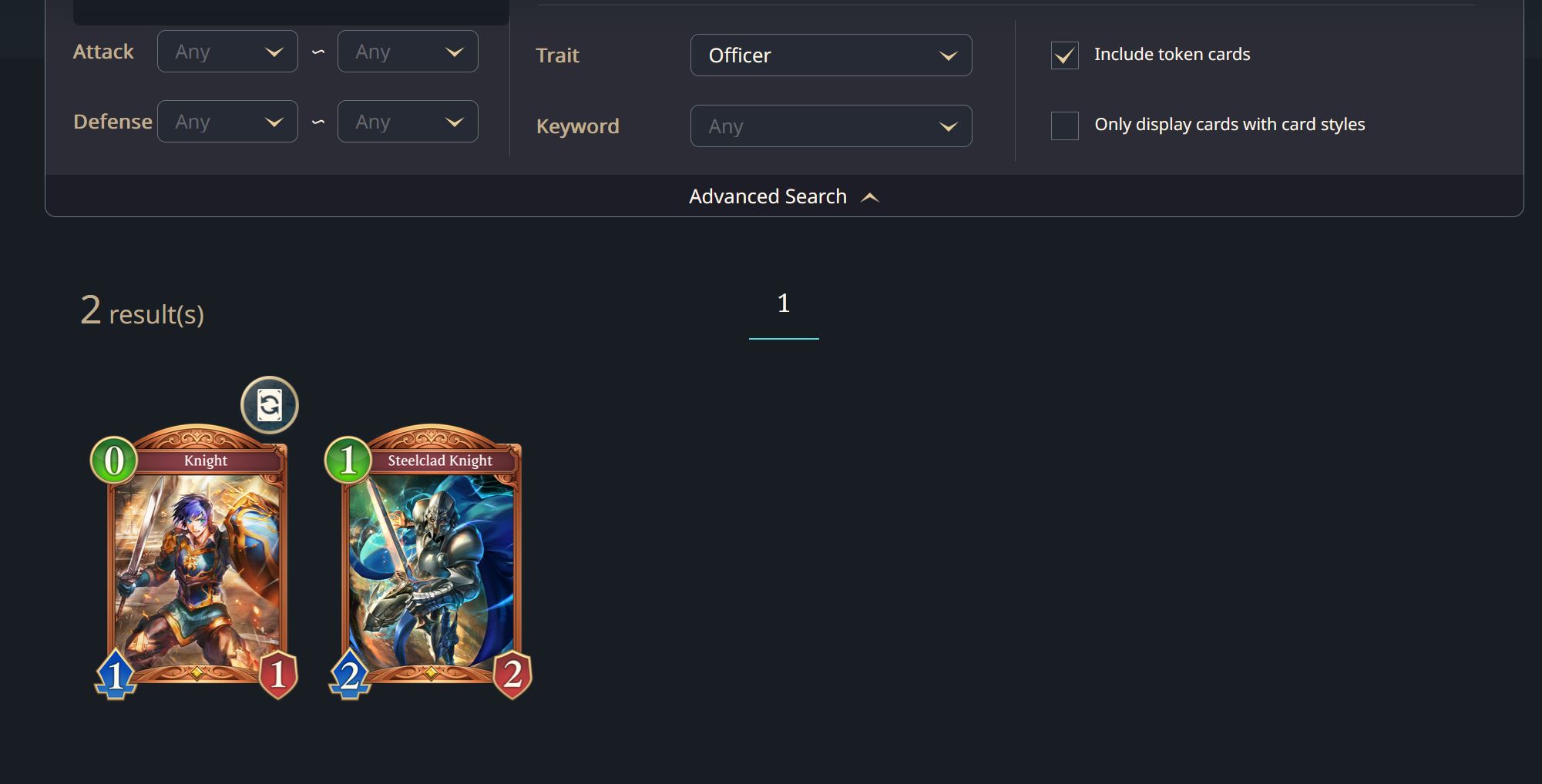Select page 1 in pagination
Viewport: 1542px width, 784px height.
click(784, 303)
